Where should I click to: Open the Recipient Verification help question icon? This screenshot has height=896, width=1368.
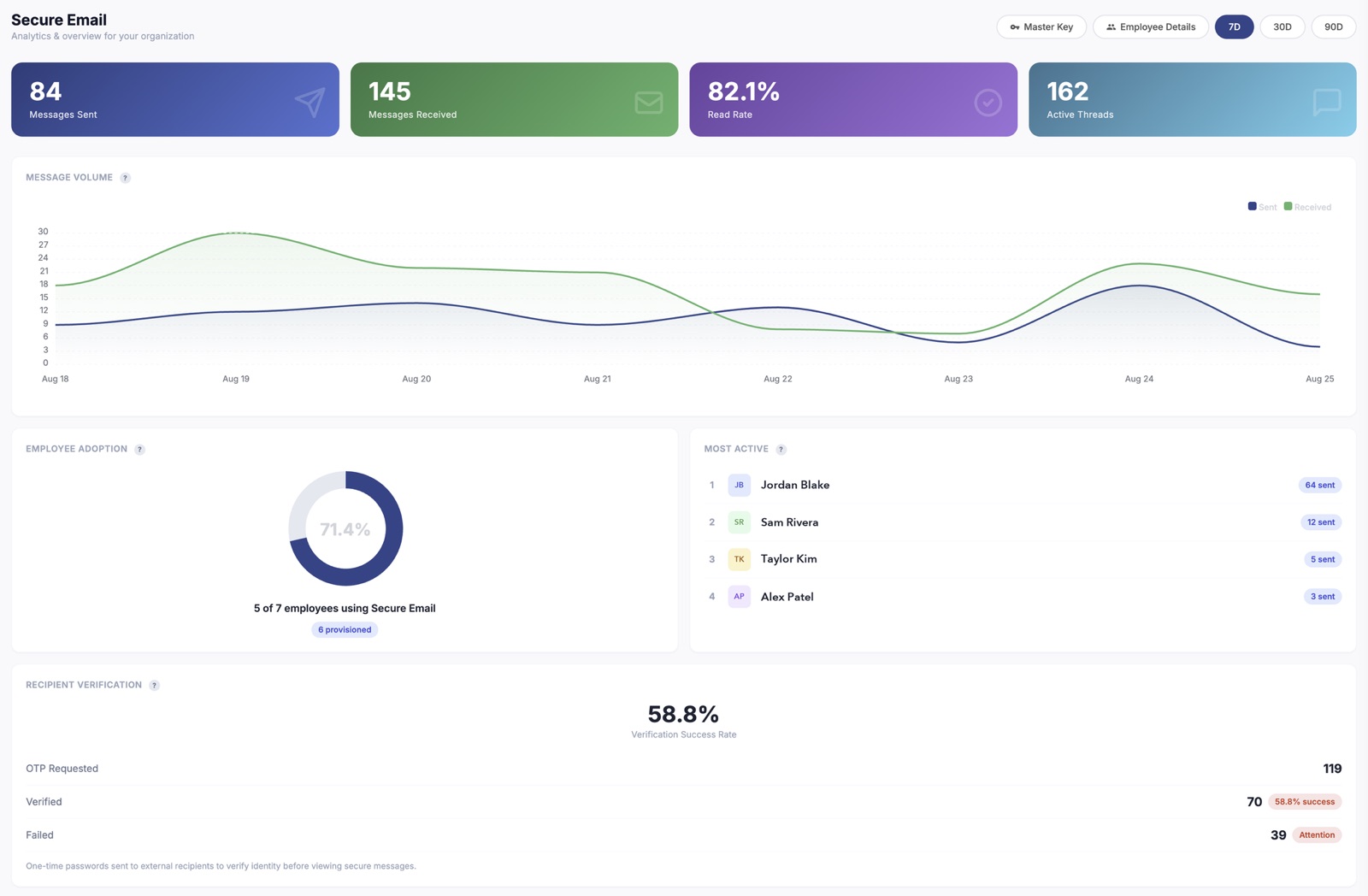[155, 686]
